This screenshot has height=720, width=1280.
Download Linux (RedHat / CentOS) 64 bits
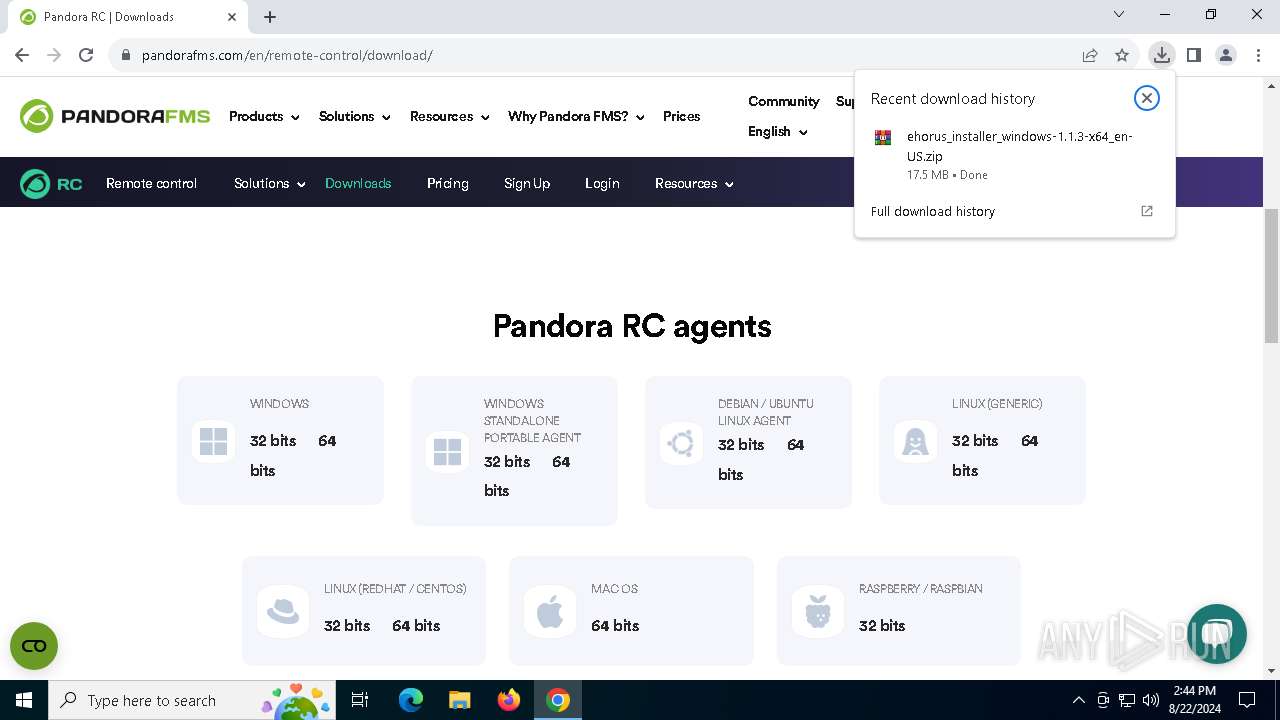(416, 626)
